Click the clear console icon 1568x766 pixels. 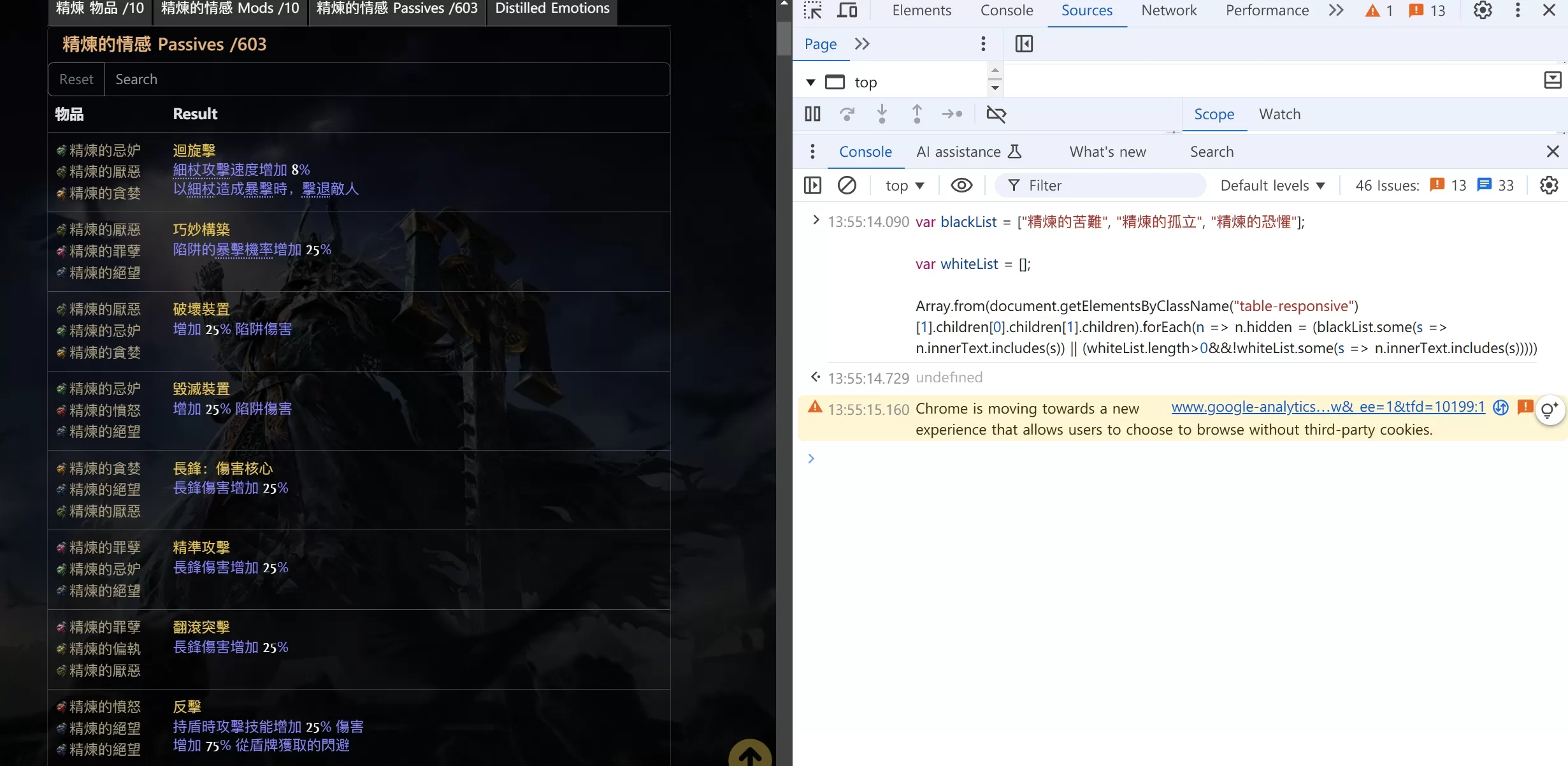pos(847,185)
